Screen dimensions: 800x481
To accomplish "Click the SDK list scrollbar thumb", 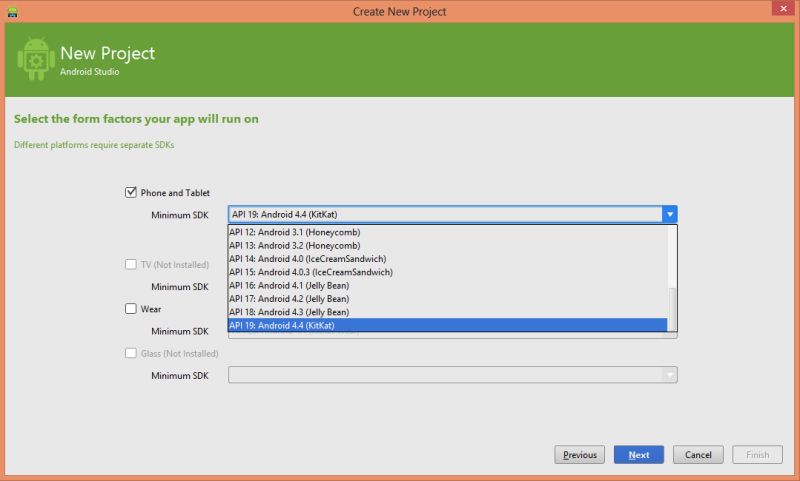I will pyautogui.click(x=672, y=309).
